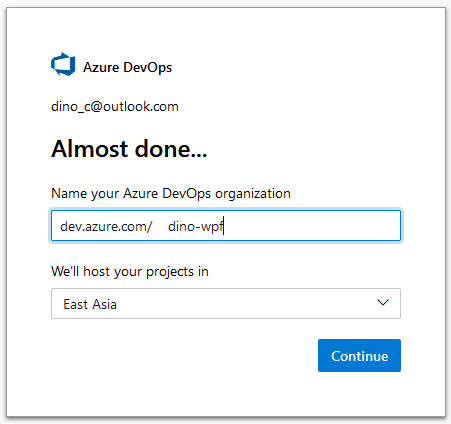The width and height of the screenshot is (451, 424).
Task: Click the 'dev.azure.com/' prefix text
Action: tap(106, 226)
